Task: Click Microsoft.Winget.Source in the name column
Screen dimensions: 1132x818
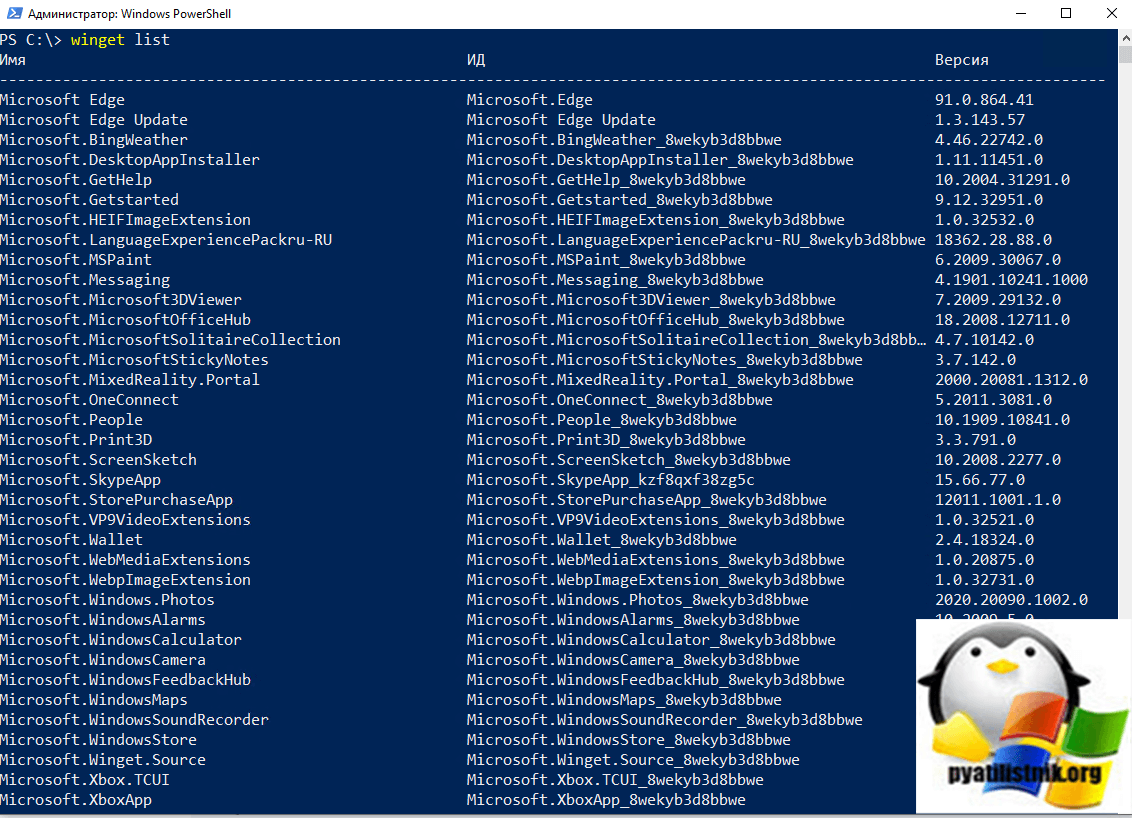Action: pos(103,760)
